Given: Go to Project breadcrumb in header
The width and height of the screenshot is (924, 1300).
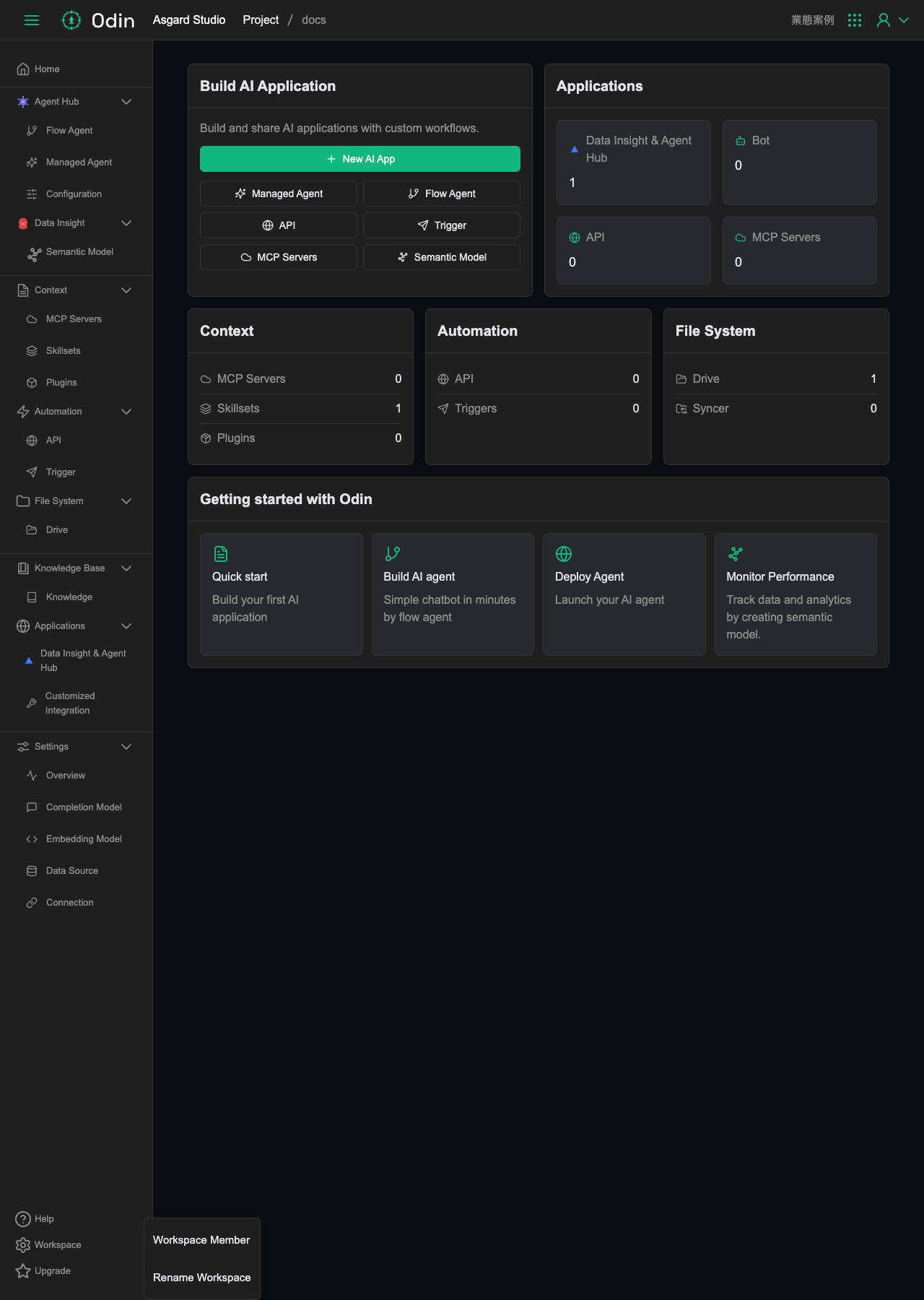Looking at the screenshot, I should (x=261, y=20).
